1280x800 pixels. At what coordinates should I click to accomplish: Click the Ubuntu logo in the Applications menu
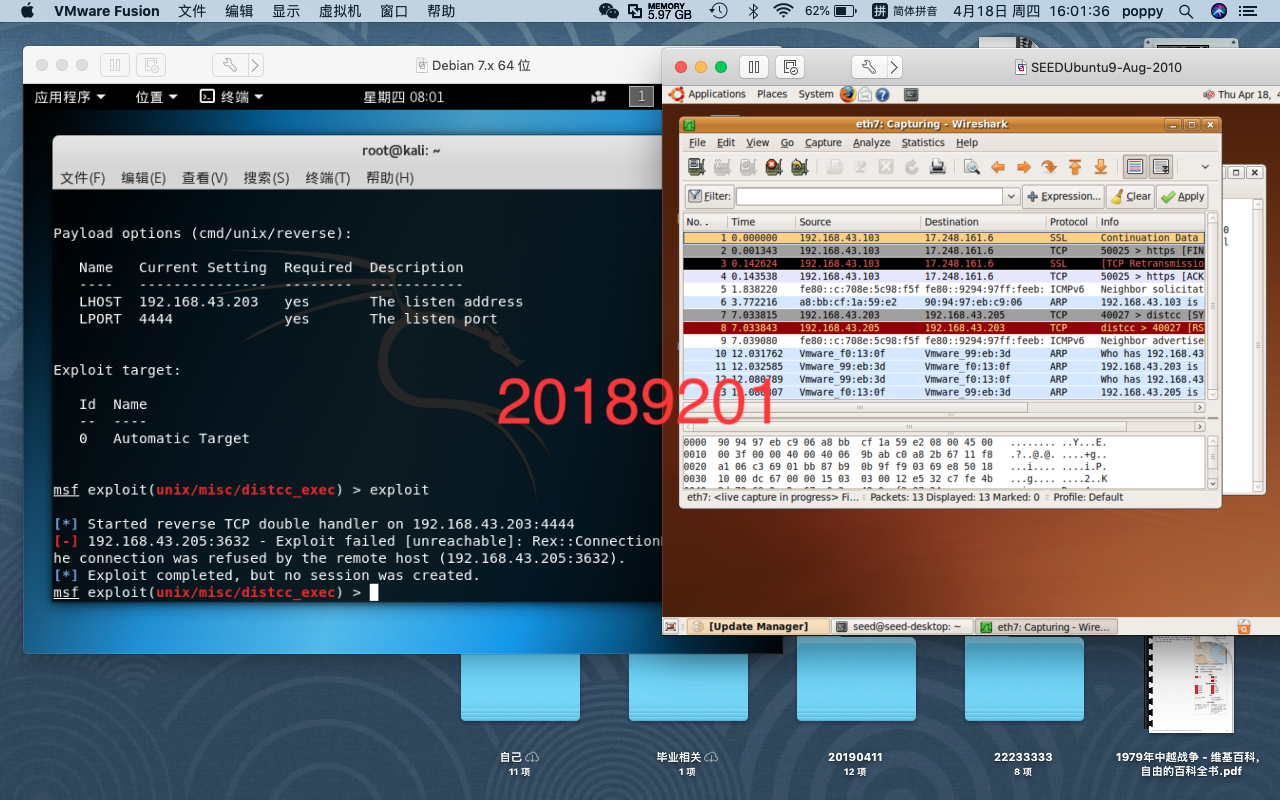[x=677, y=94]
